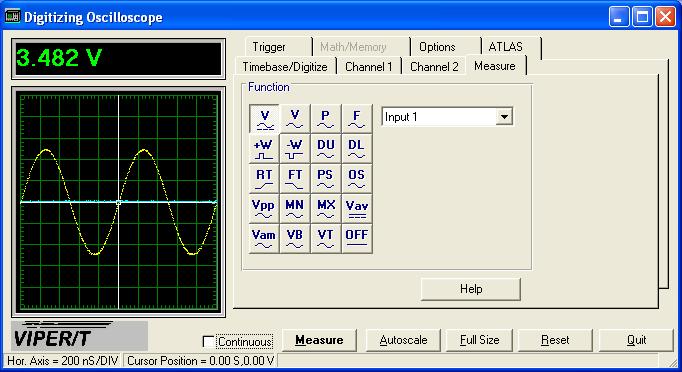Image resolution: width=682 pixels, height=372 pixels.
Task: Select the F frequency measurement function
Action: point(357,119)
